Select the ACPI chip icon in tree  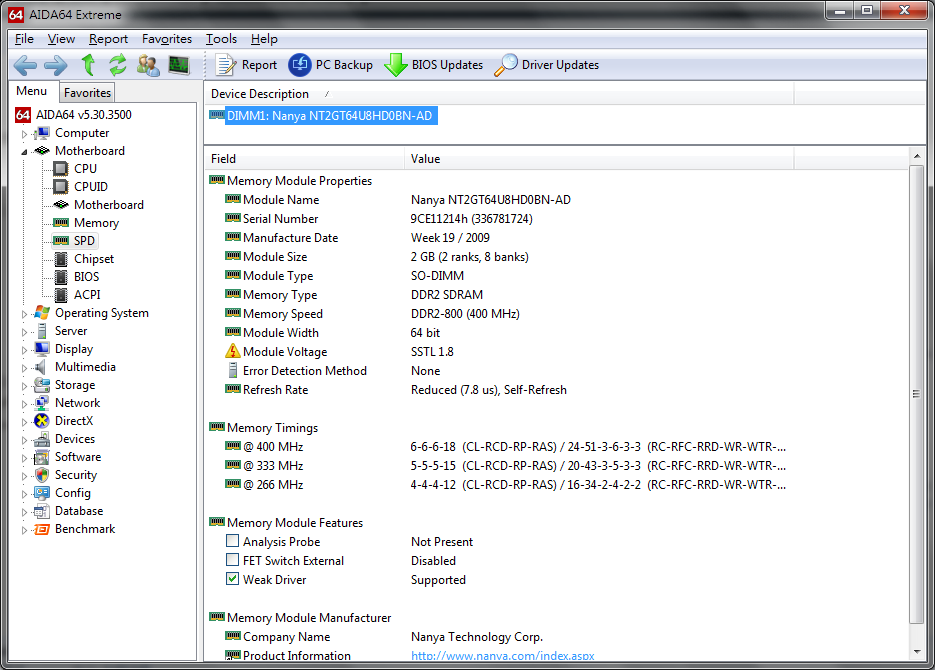click(x=61, y=294)
